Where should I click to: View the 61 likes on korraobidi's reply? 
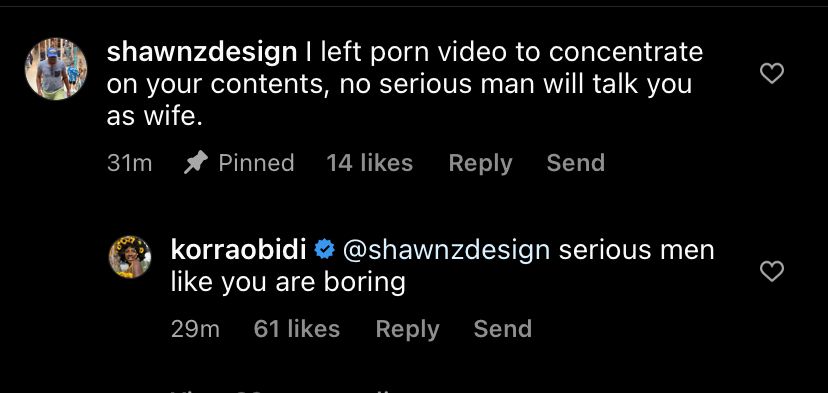(x=297, y=329)
